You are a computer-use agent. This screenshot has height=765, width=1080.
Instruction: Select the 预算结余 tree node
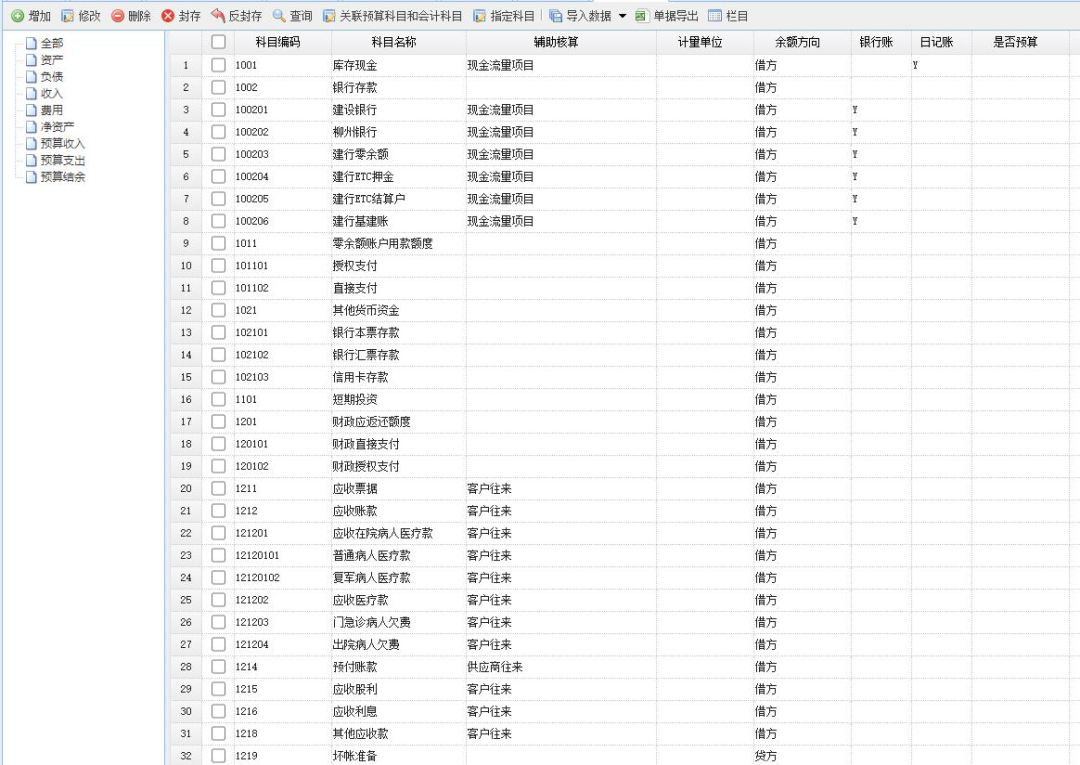63,177
